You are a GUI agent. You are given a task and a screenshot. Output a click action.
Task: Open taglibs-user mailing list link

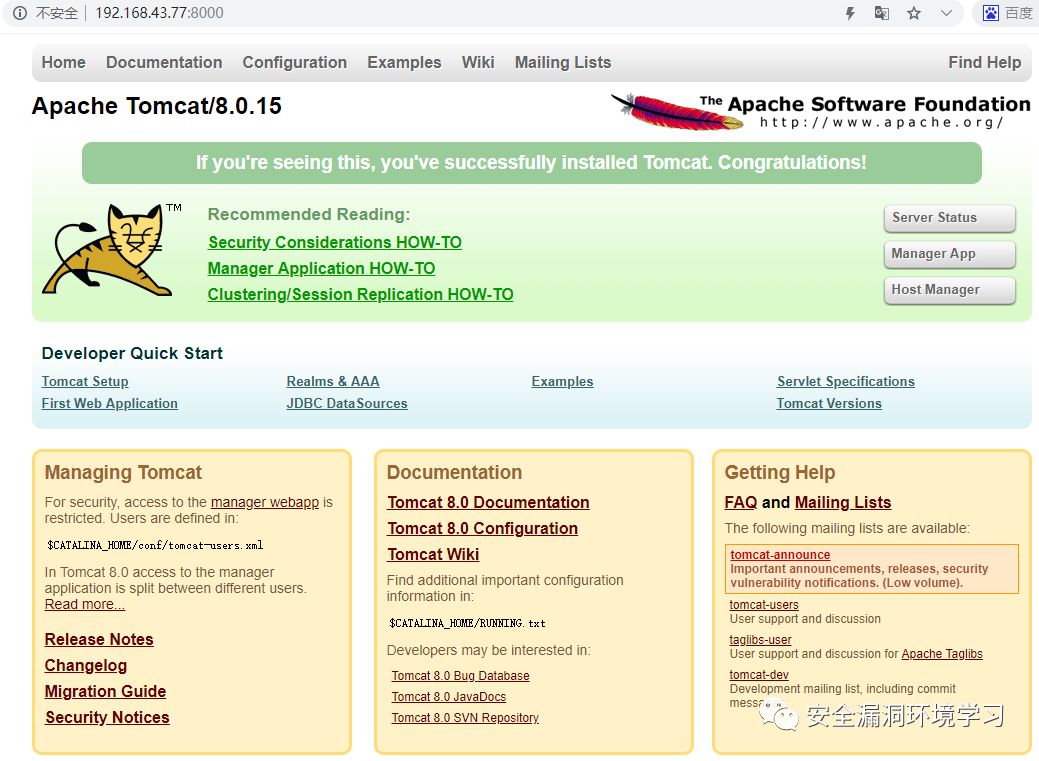pyautogui.click(x=760, y=640)
